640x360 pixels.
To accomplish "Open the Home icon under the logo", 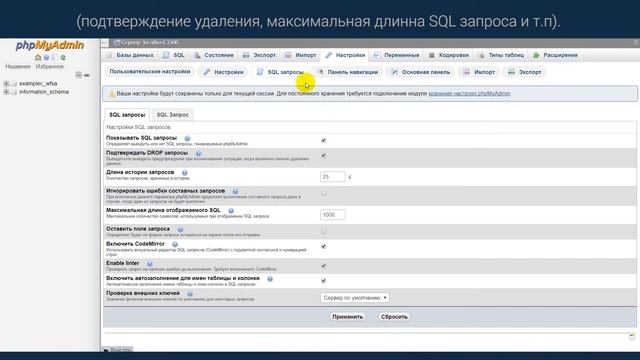I will pyautogui.click(x=38, y=58).
